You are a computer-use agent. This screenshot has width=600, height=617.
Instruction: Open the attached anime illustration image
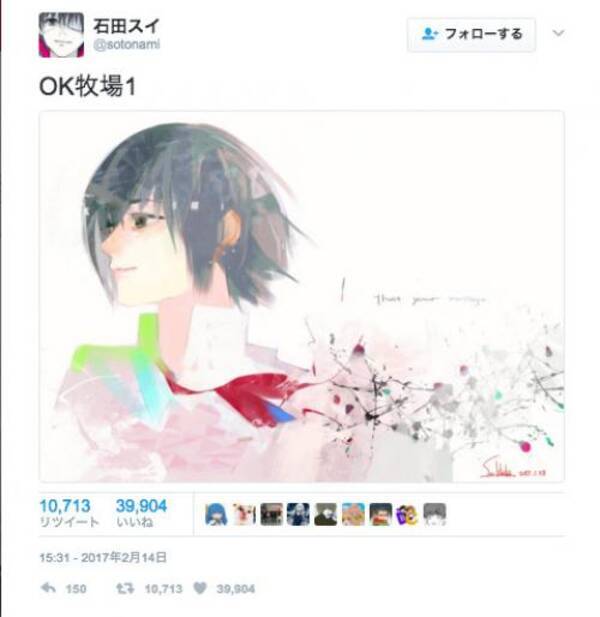pyautogui.click(x=302, y=296)
